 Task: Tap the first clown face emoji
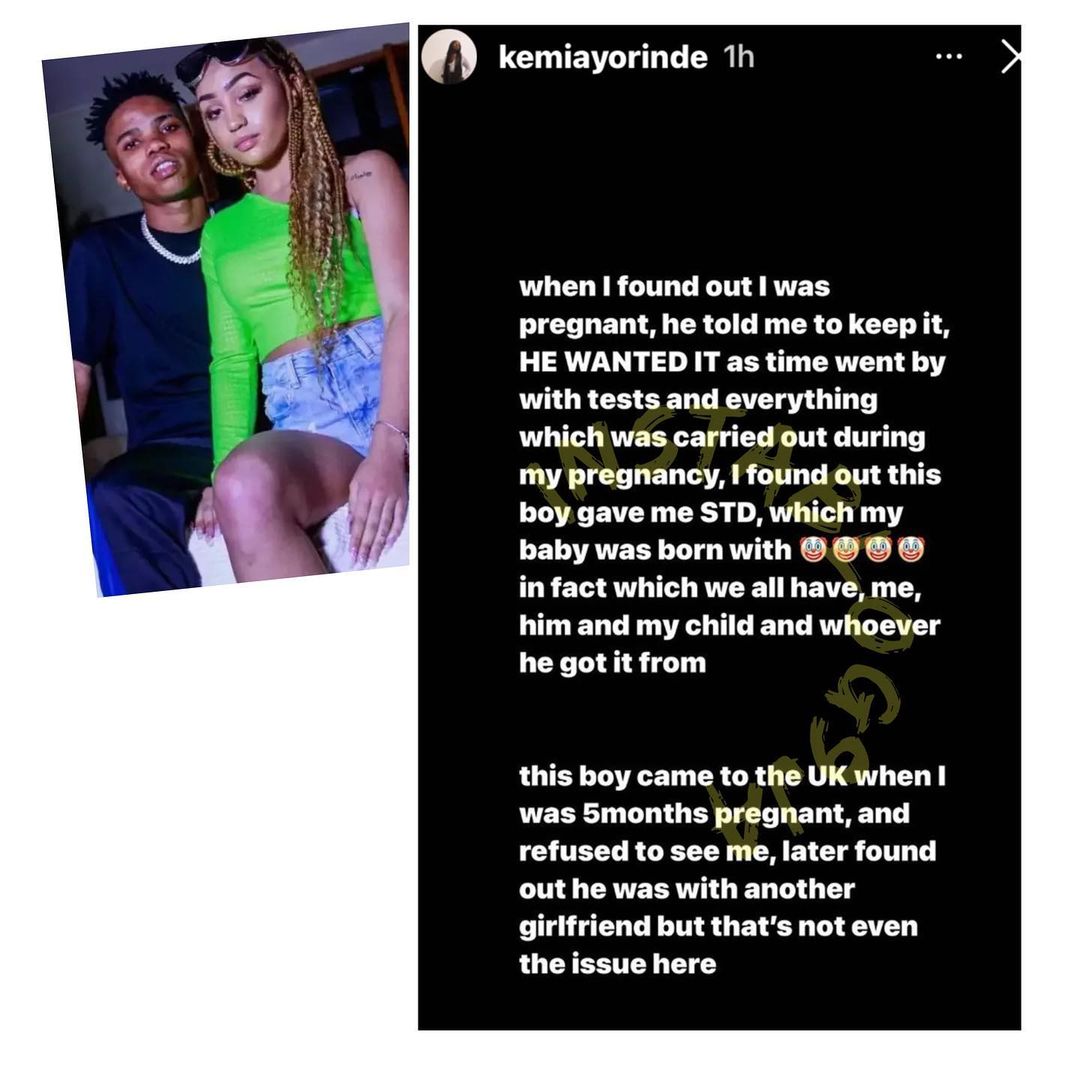(x=813, y=550)
